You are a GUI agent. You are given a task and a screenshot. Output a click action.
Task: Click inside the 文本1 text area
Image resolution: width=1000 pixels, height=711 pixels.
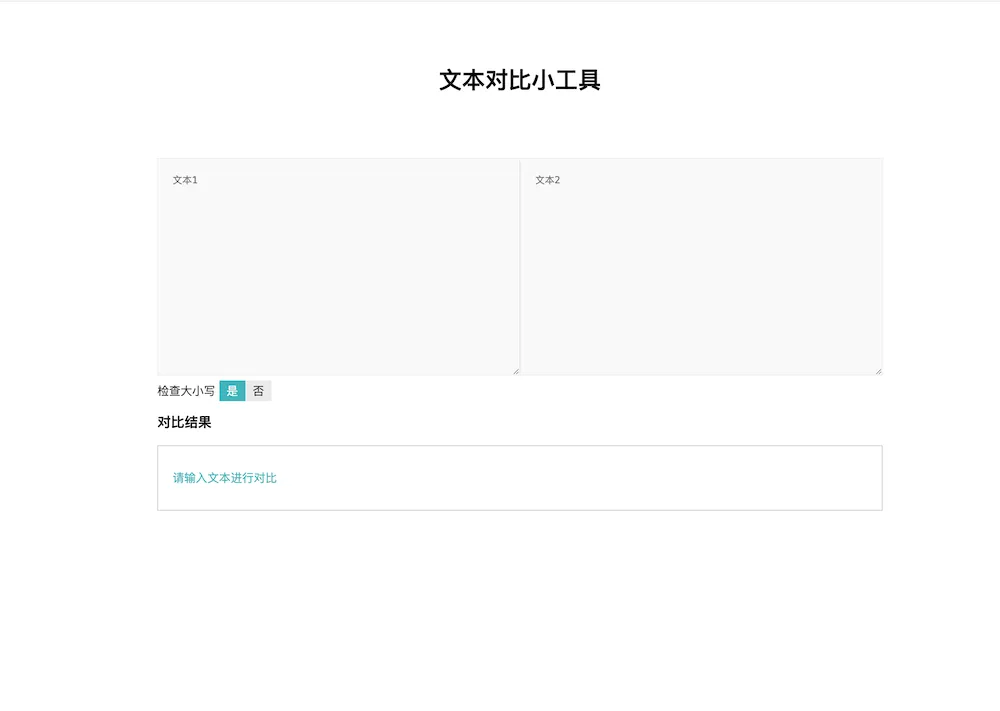[x=338, y=267]
